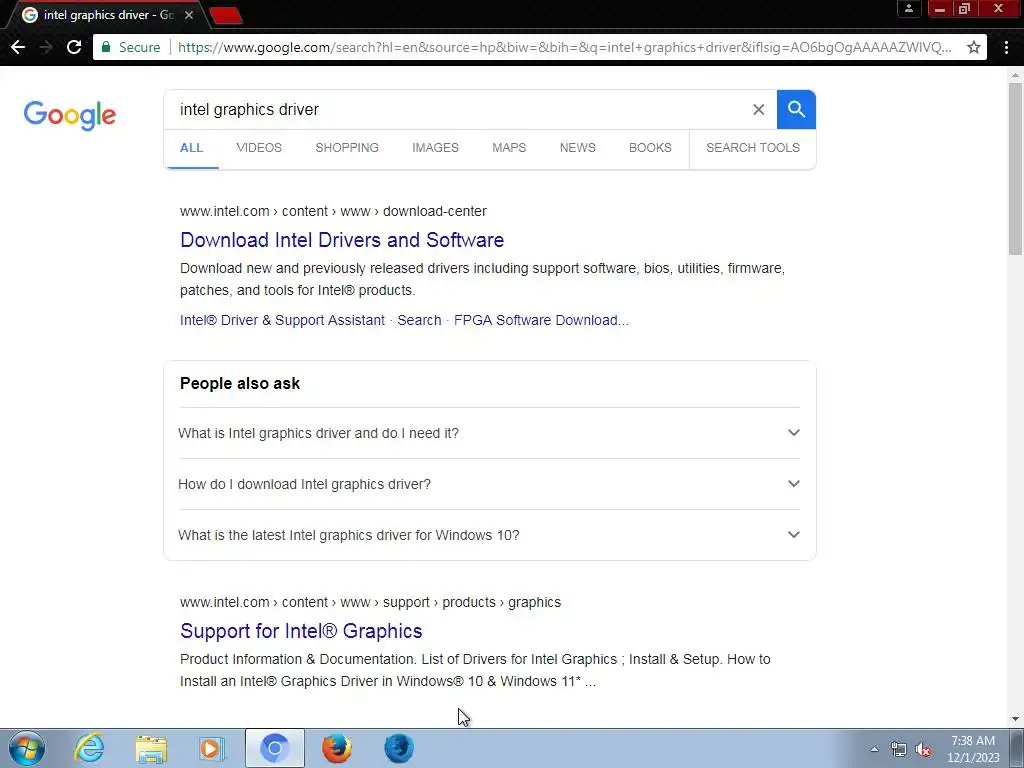Select the Chrome icon in the taskbar
This screenshot has height=768, width=1024.
[275, 748]
